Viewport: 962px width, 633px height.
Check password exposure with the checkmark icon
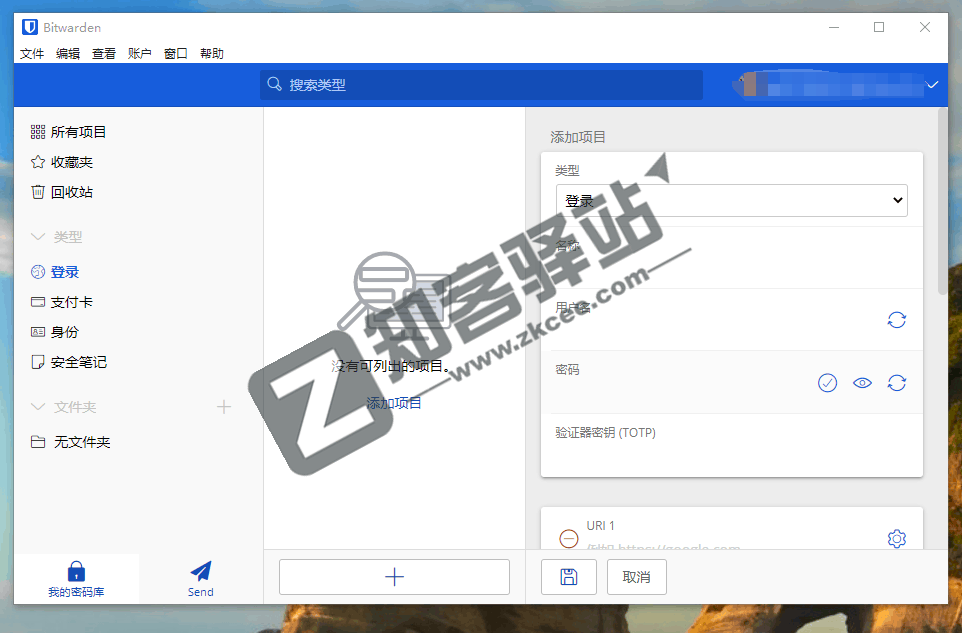[x=827, y=382]
